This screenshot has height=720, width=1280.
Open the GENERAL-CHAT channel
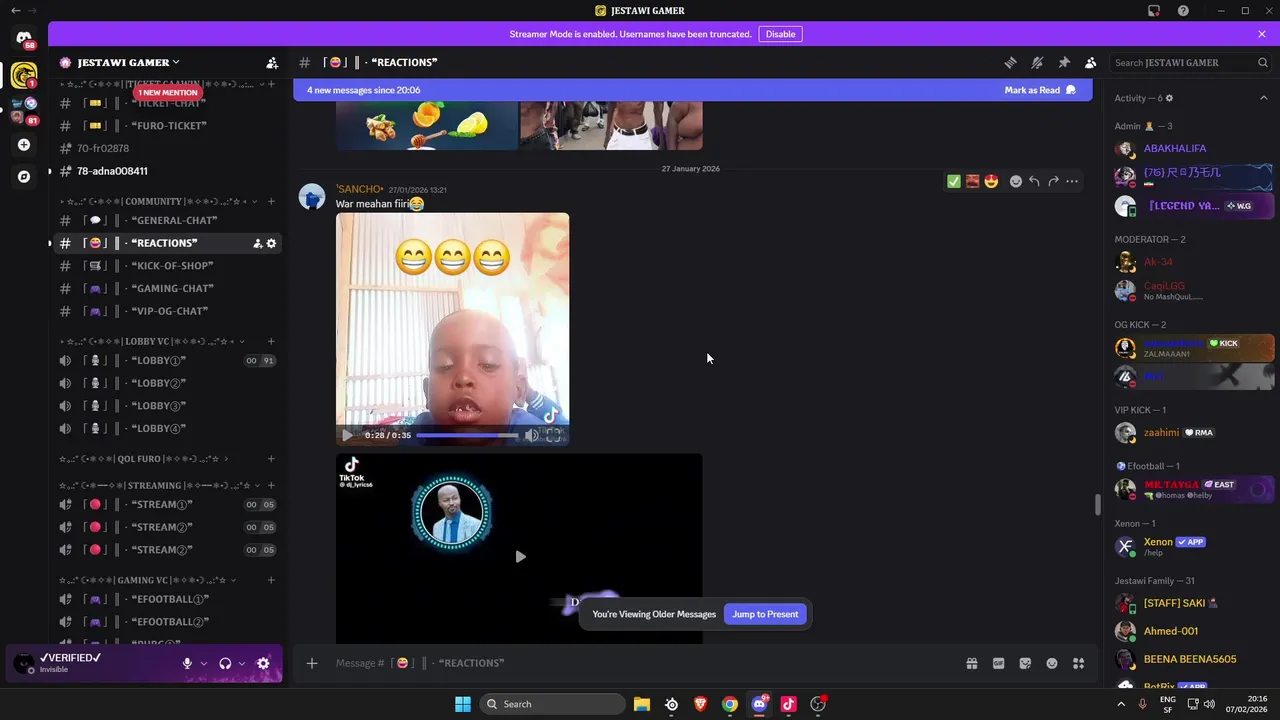[166, 220]
